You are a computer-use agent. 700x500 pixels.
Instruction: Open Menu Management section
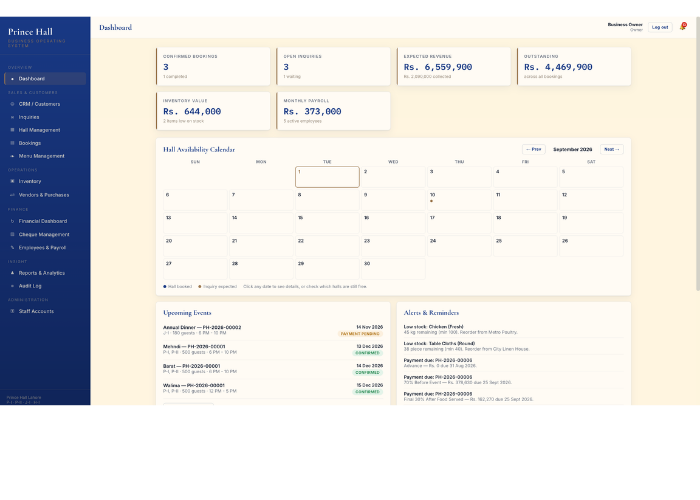(45, 156)
